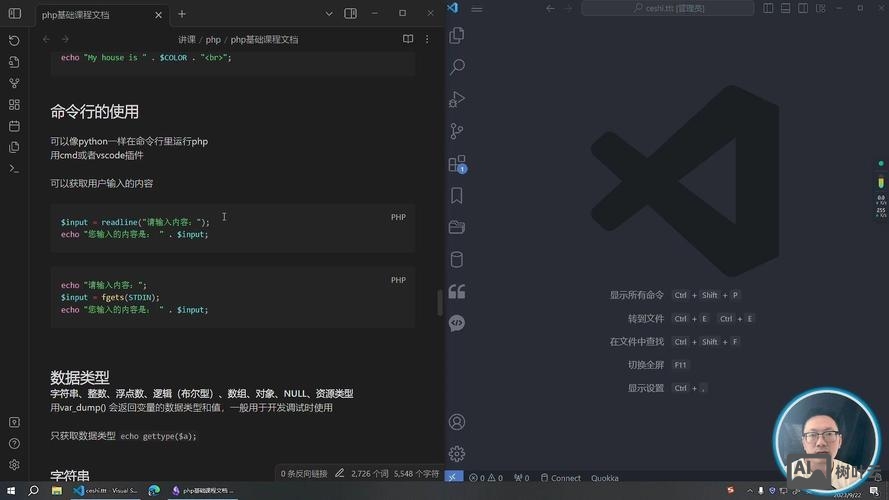This screenshot has height=500, width=889.
Task: Open the VS Code Explorer view
Action: (x=457, y=35)
